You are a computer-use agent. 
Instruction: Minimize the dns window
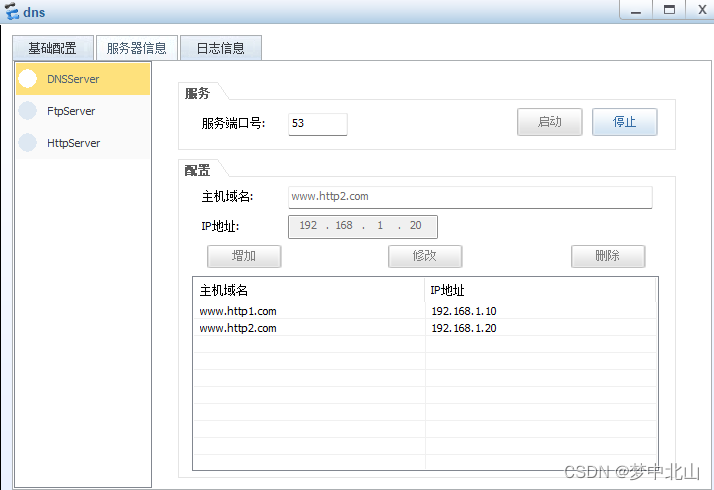point(636,10)
